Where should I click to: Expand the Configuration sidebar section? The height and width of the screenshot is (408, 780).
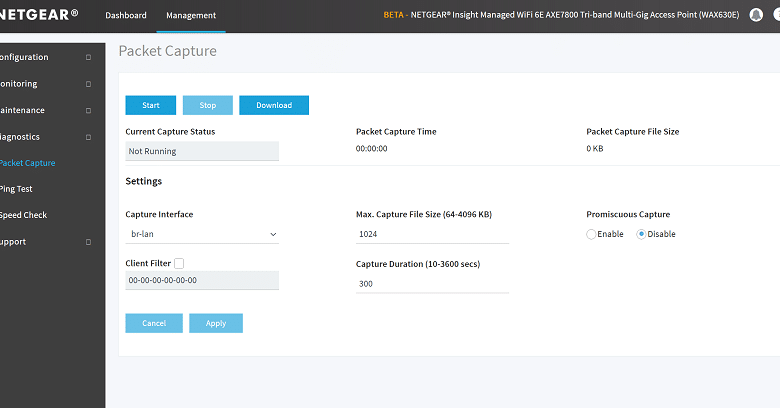46,57
